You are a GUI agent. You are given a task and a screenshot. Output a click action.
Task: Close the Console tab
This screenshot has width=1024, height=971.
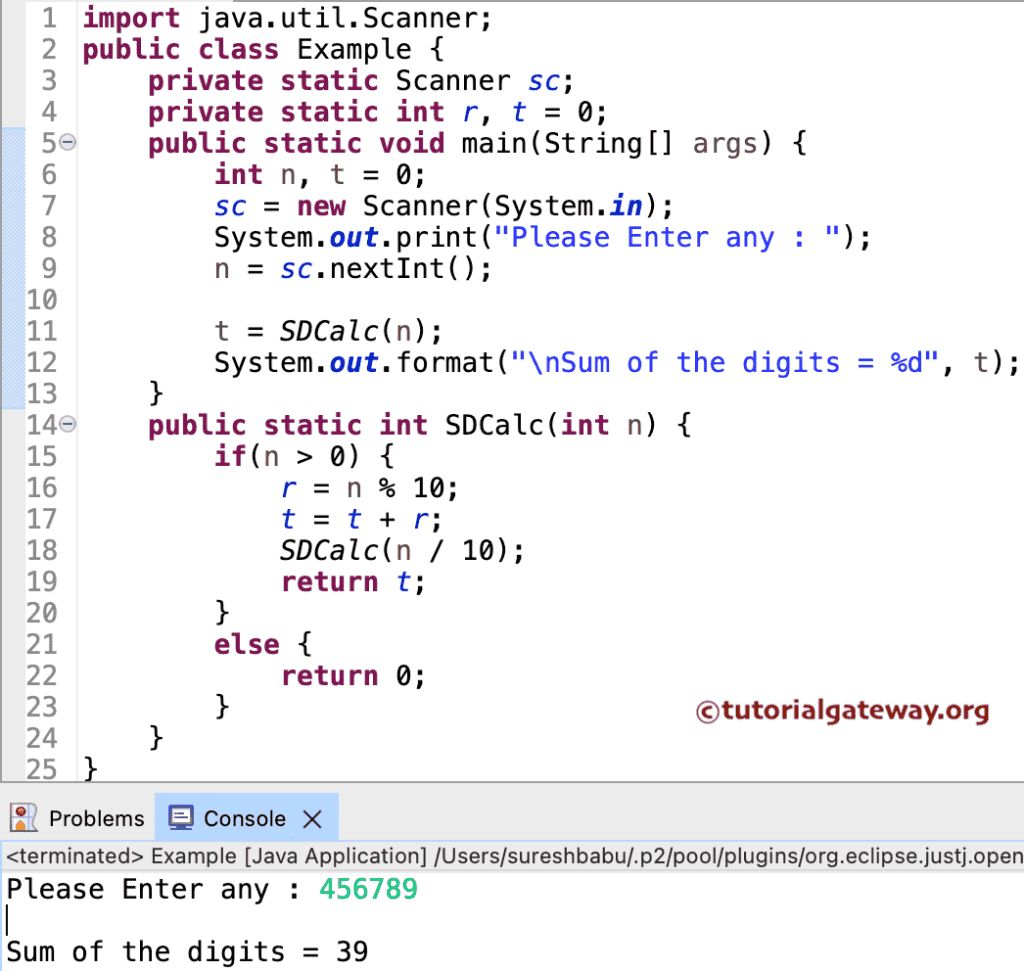(313, 817)
